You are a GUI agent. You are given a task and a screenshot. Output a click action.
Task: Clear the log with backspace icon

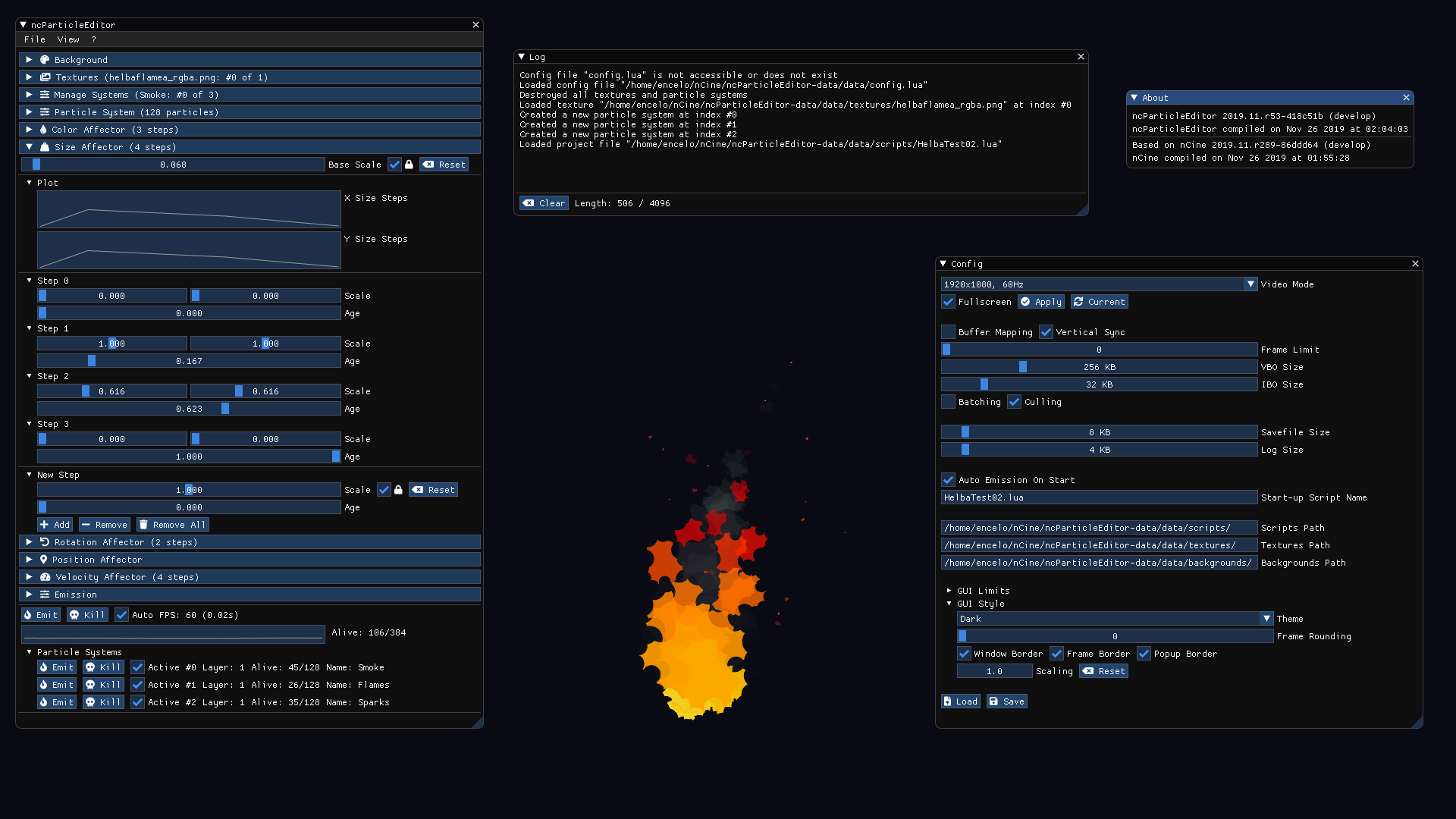pos(529,203)
